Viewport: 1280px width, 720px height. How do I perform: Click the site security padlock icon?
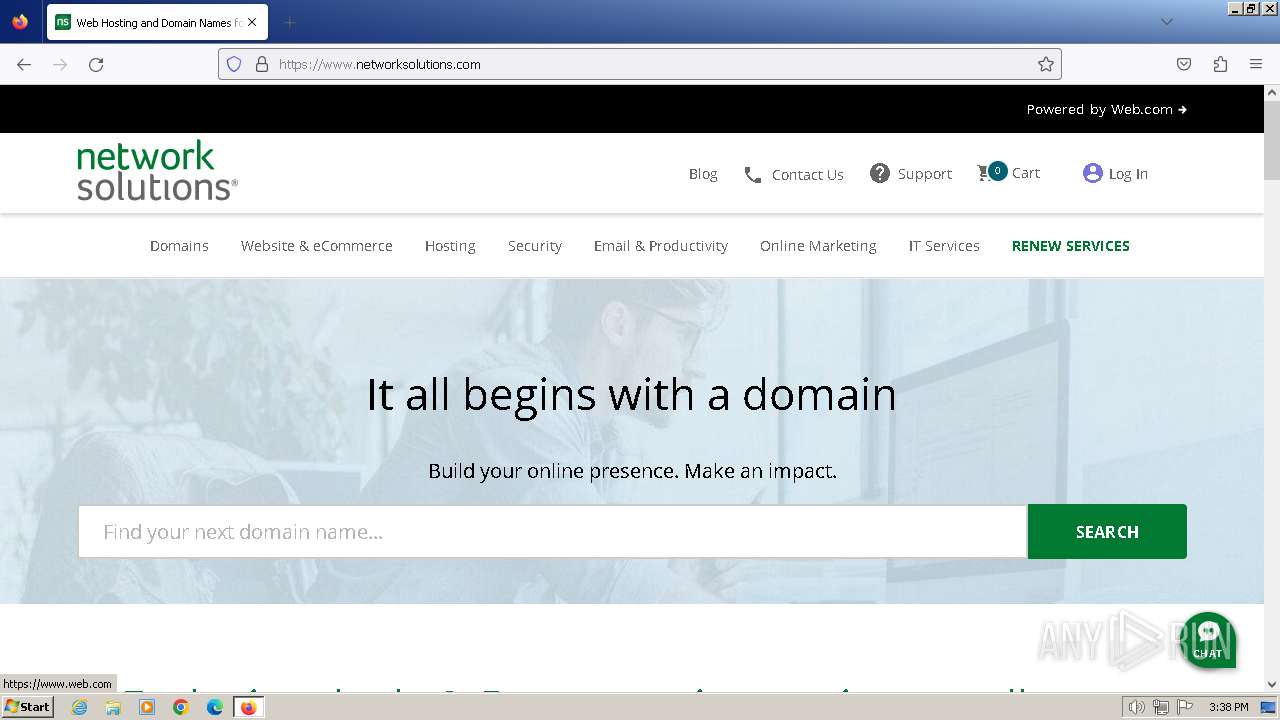click(x=262, y=64)
